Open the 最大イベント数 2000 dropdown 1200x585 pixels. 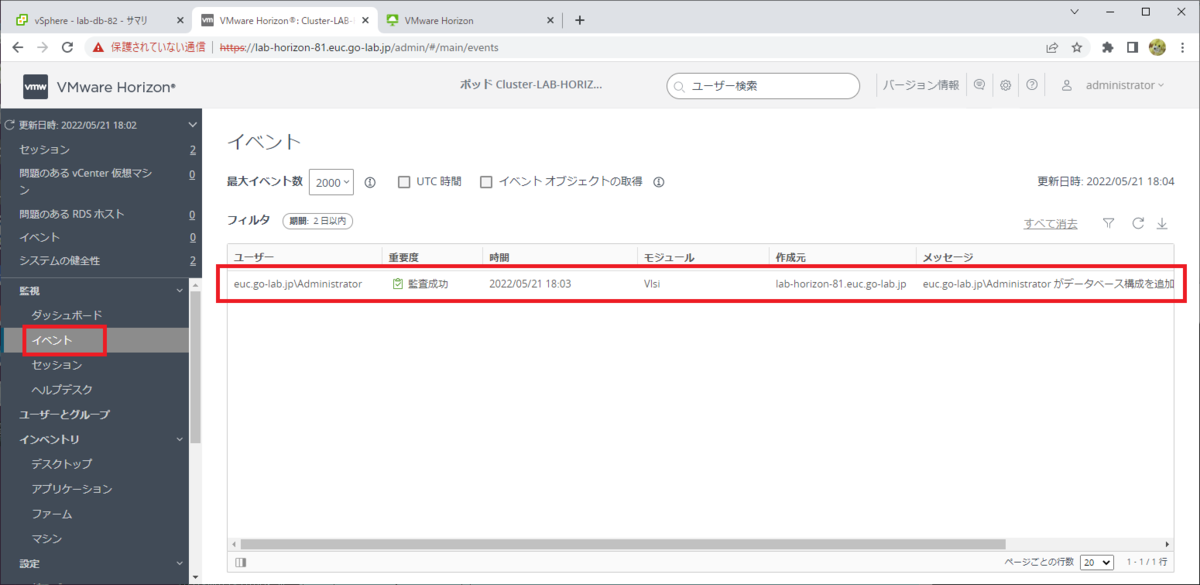click(331, 182)
